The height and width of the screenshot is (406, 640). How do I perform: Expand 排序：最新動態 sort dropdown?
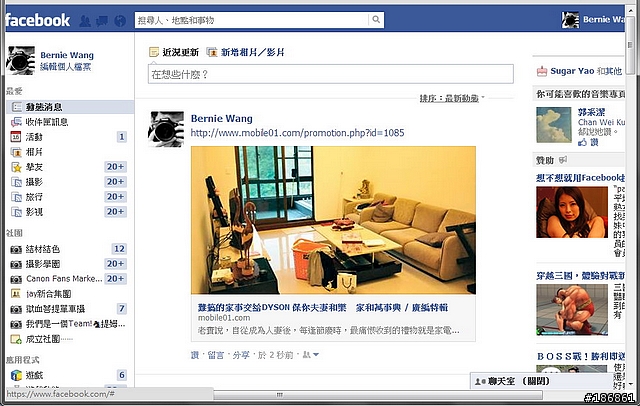point(452,98)
